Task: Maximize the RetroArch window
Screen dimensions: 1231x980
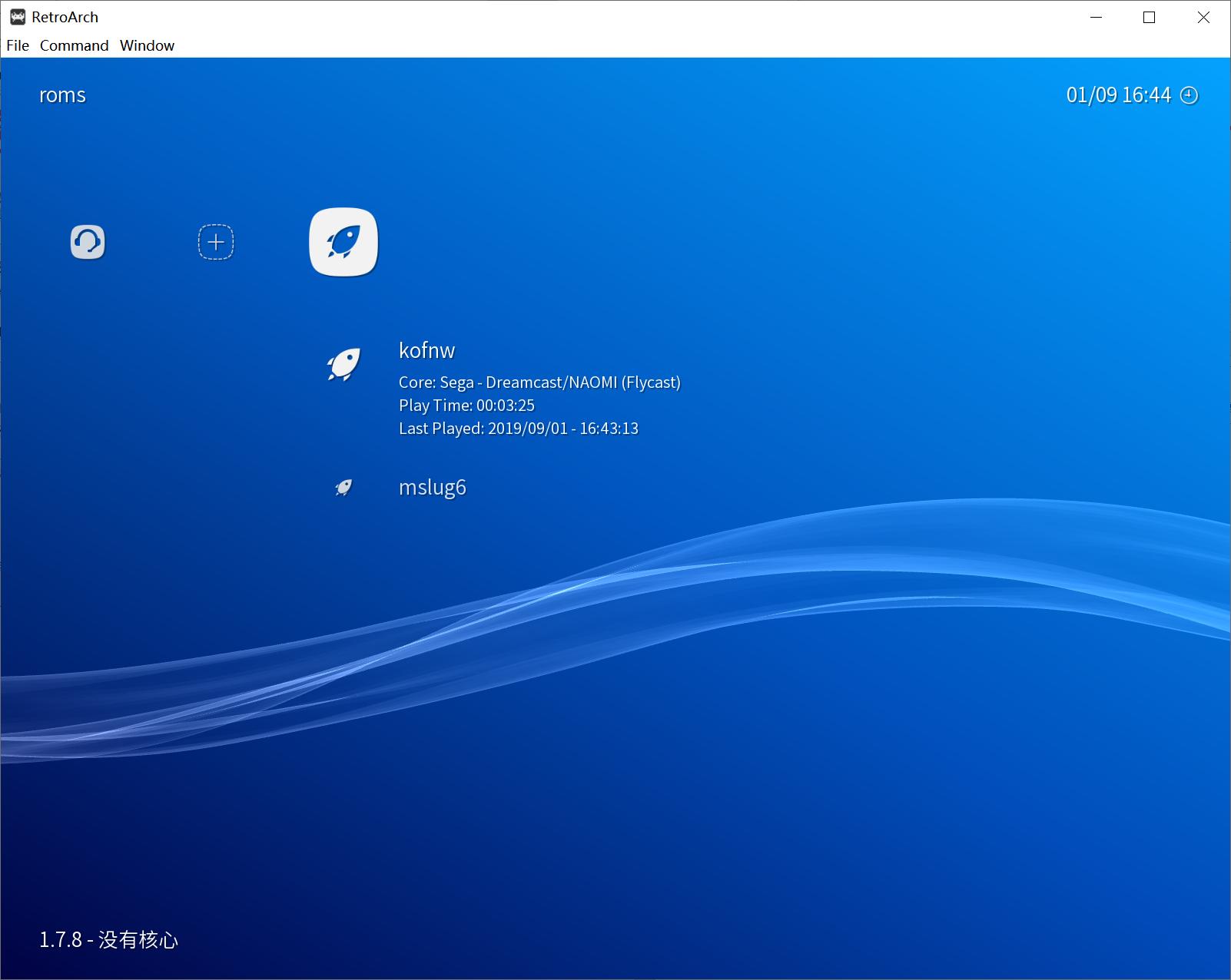Action: pos(1150,18)
